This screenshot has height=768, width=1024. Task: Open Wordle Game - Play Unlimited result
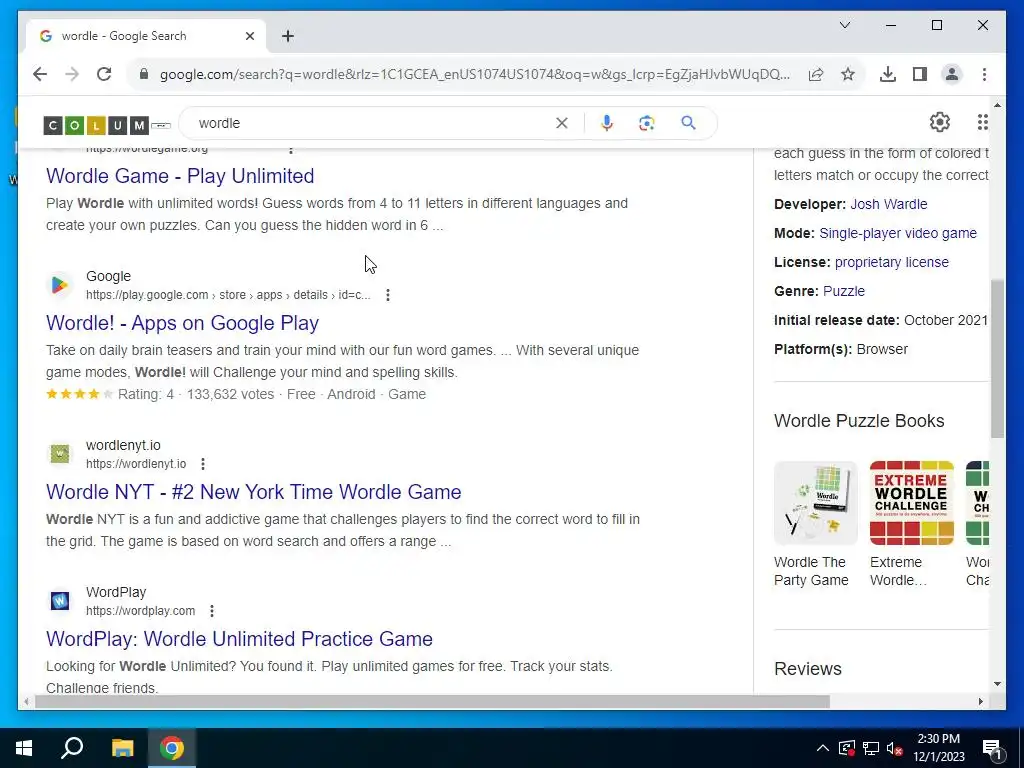180,176
